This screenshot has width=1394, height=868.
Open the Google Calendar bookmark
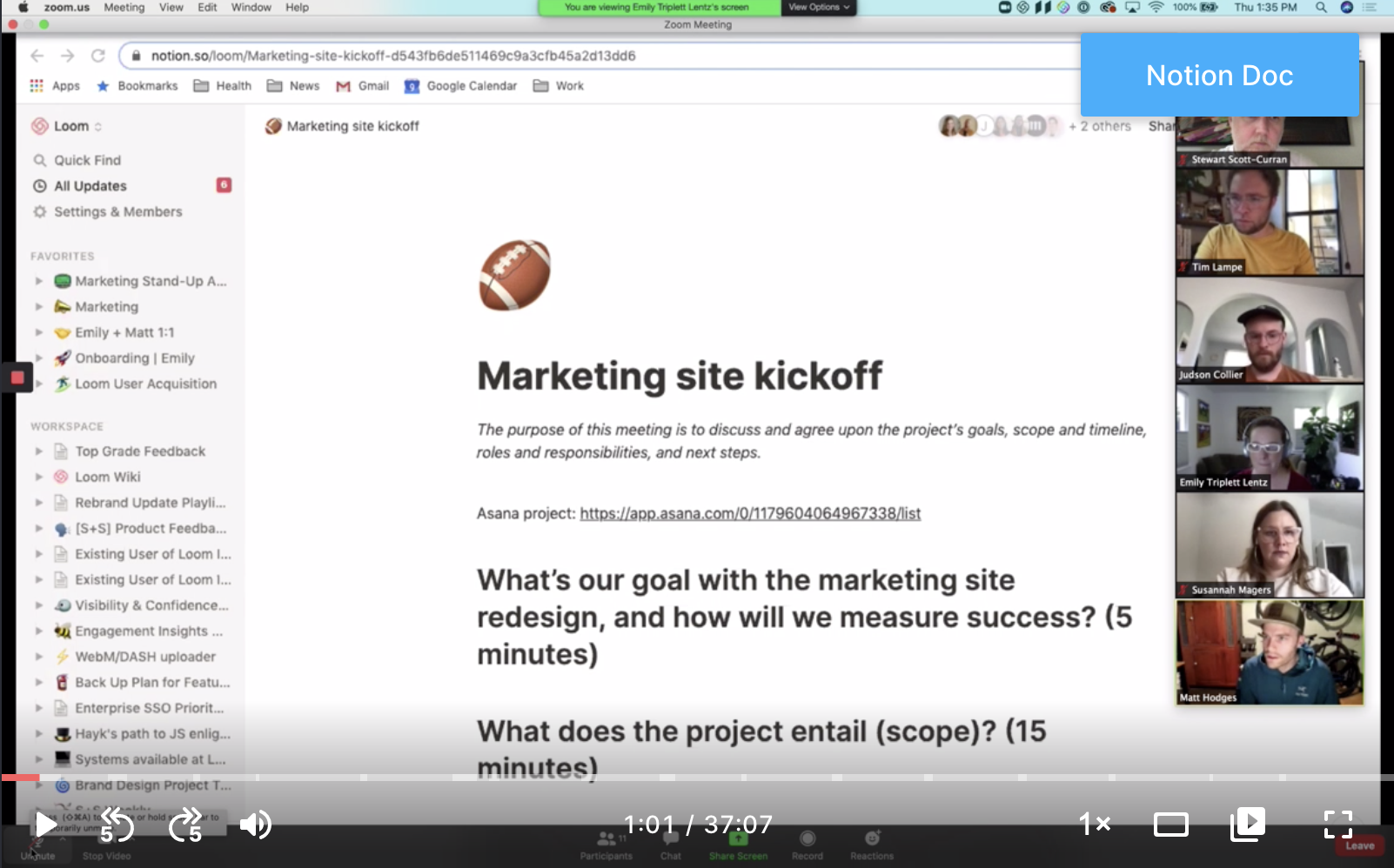460,85
